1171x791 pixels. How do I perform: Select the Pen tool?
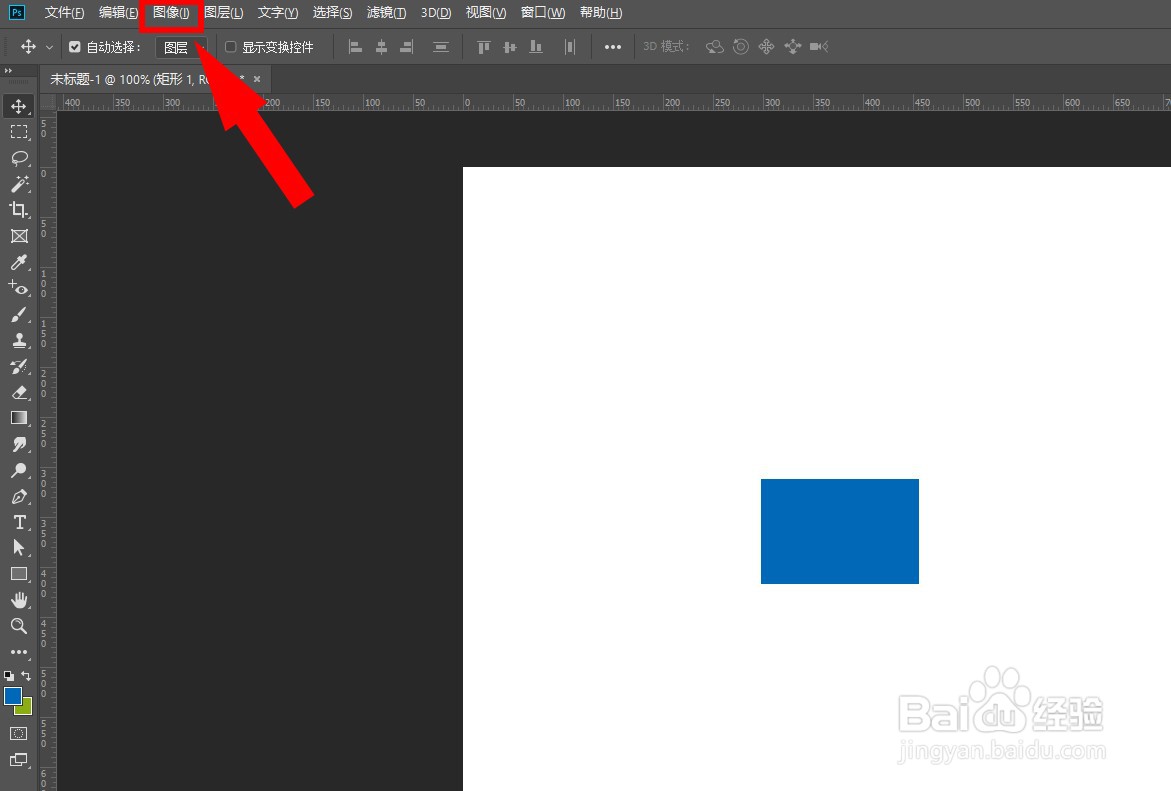point(19,497)
